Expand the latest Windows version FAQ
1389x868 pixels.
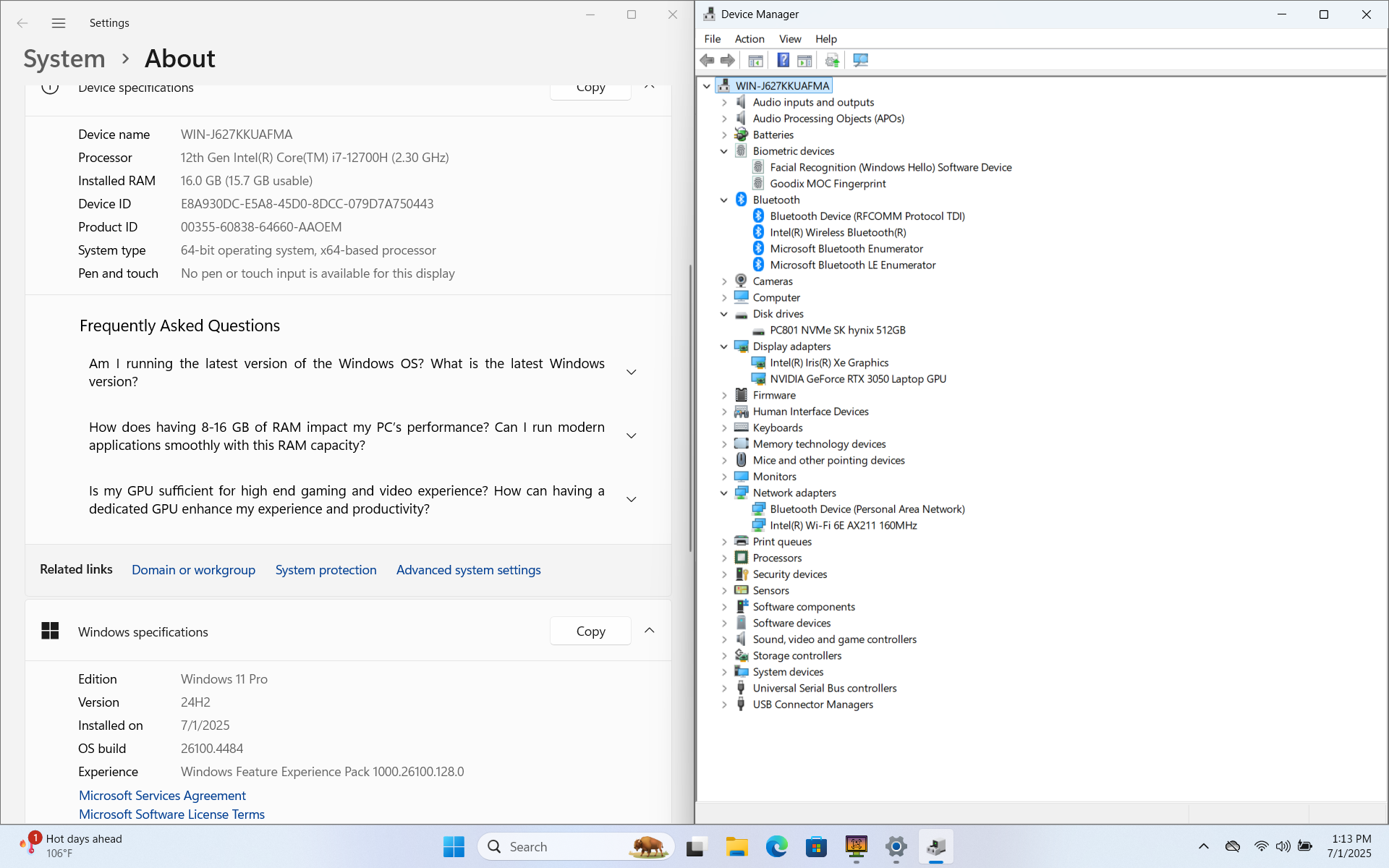tap(631, 373)
